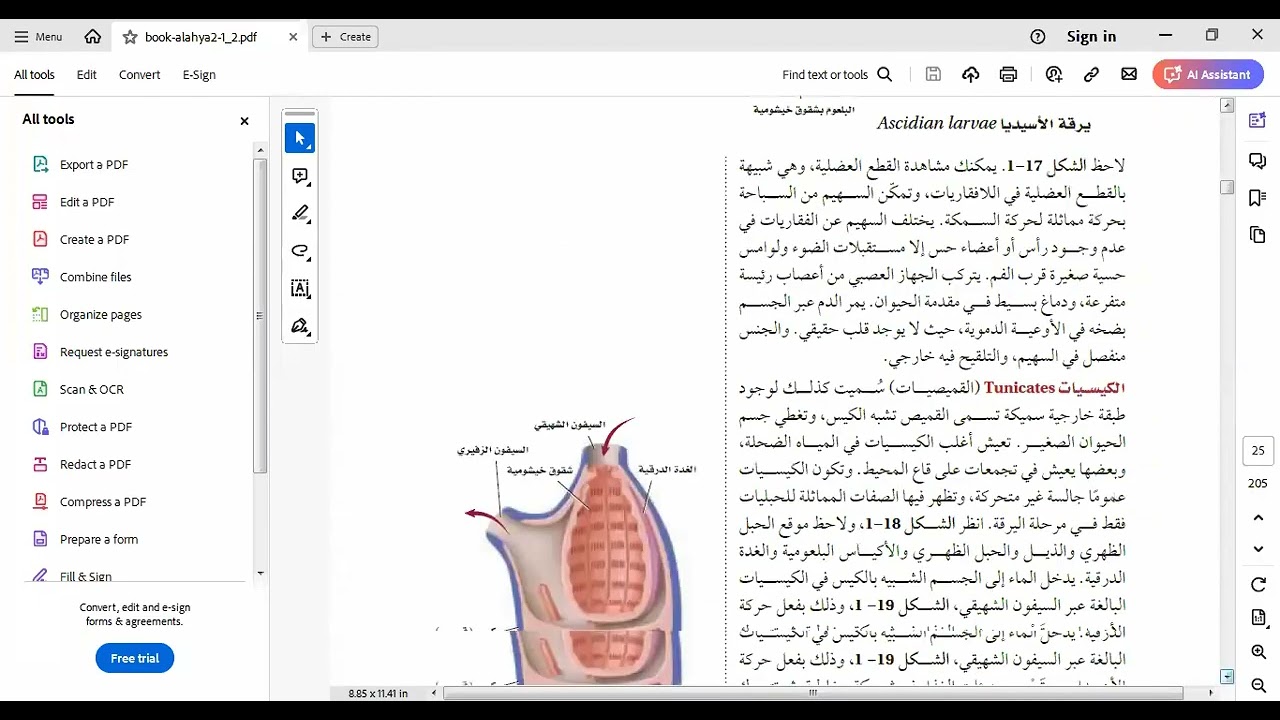Print the document with printer icon
This screenshot has width=1280, height=720.
[1008, 74]
